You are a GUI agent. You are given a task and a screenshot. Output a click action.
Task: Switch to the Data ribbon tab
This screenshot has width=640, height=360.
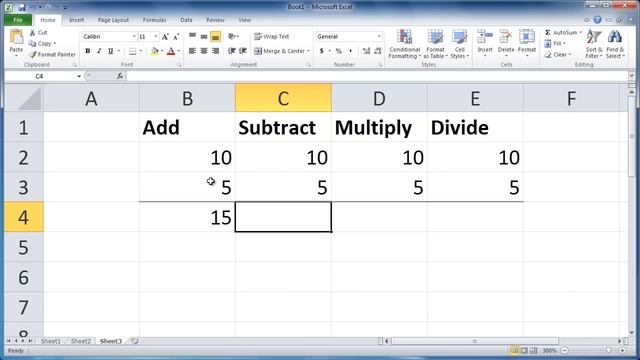coord(186,20)
